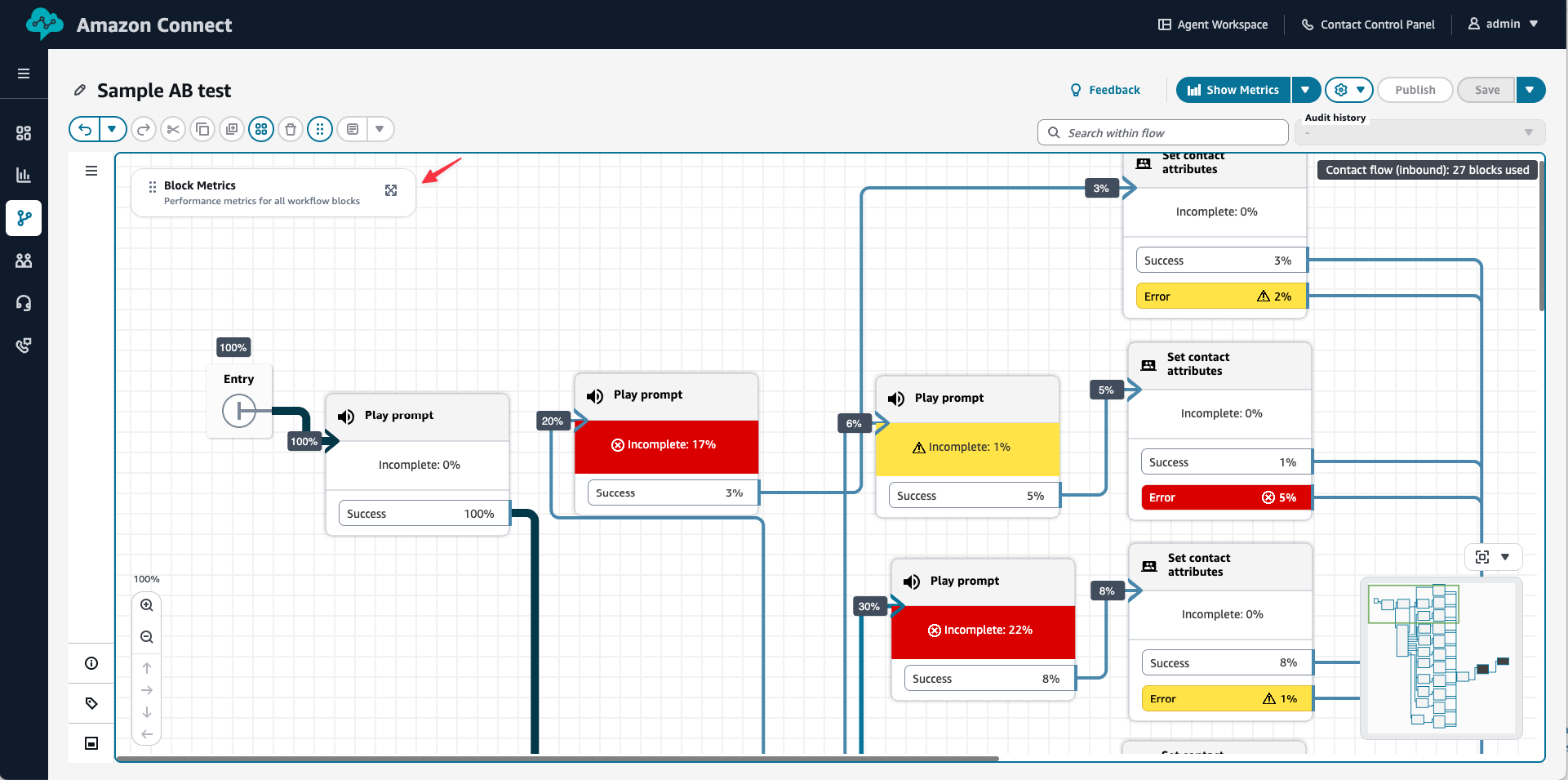Publish the Sample AB test flow
The image size is (1568, 780).
click(x=1415, y=90)
